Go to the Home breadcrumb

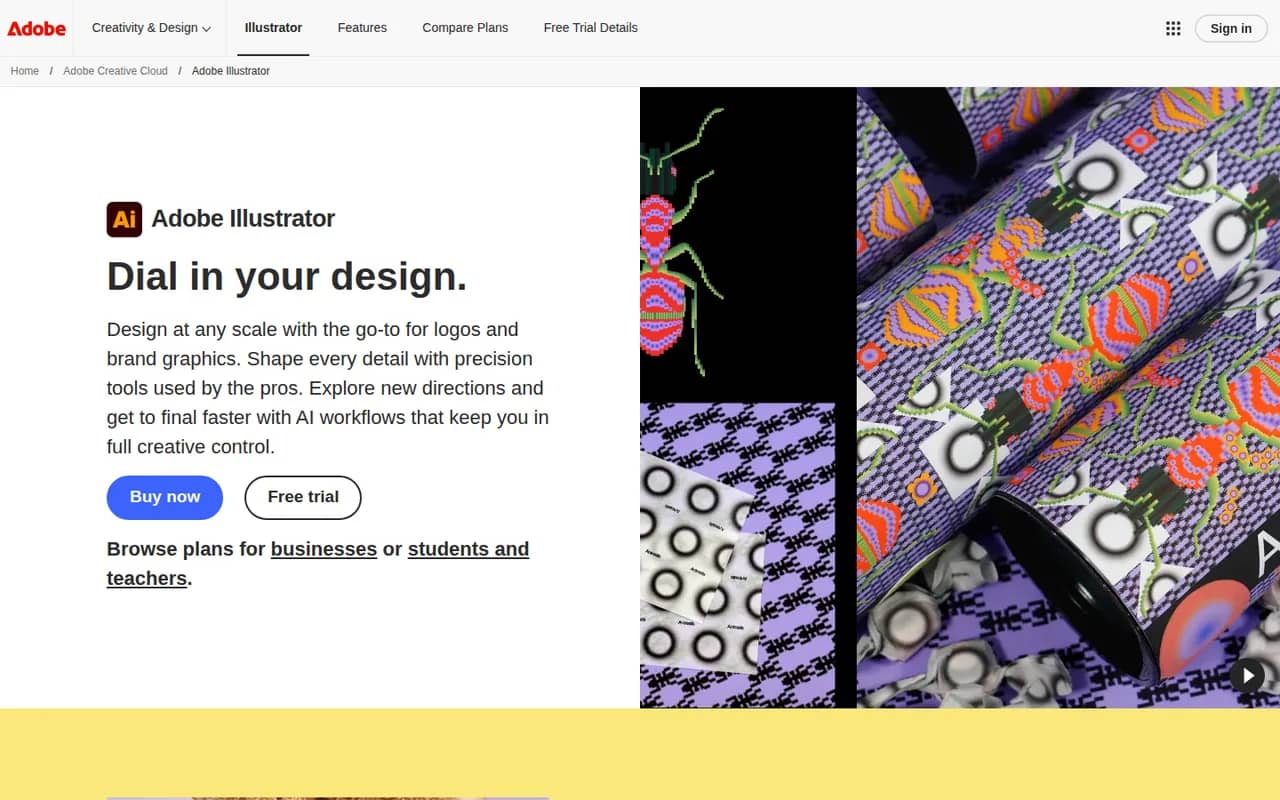coord(25,71)
